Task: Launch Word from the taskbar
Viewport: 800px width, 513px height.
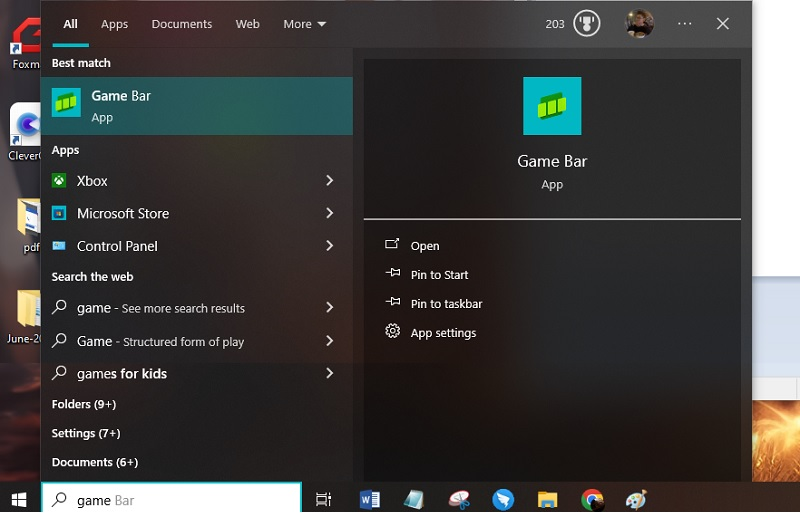Action: click(369, 499)
